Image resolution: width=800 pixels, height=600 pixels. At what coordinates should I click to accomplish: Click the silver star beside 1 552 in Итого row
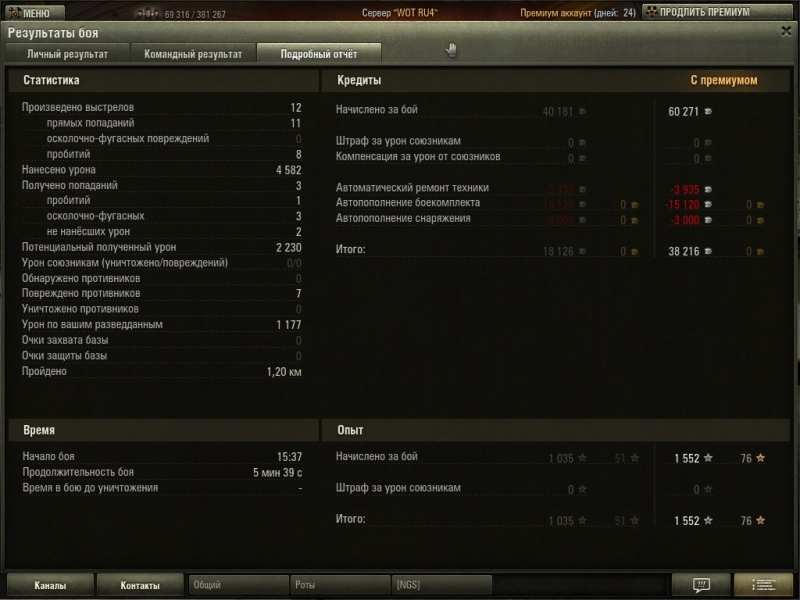(708, 521)
